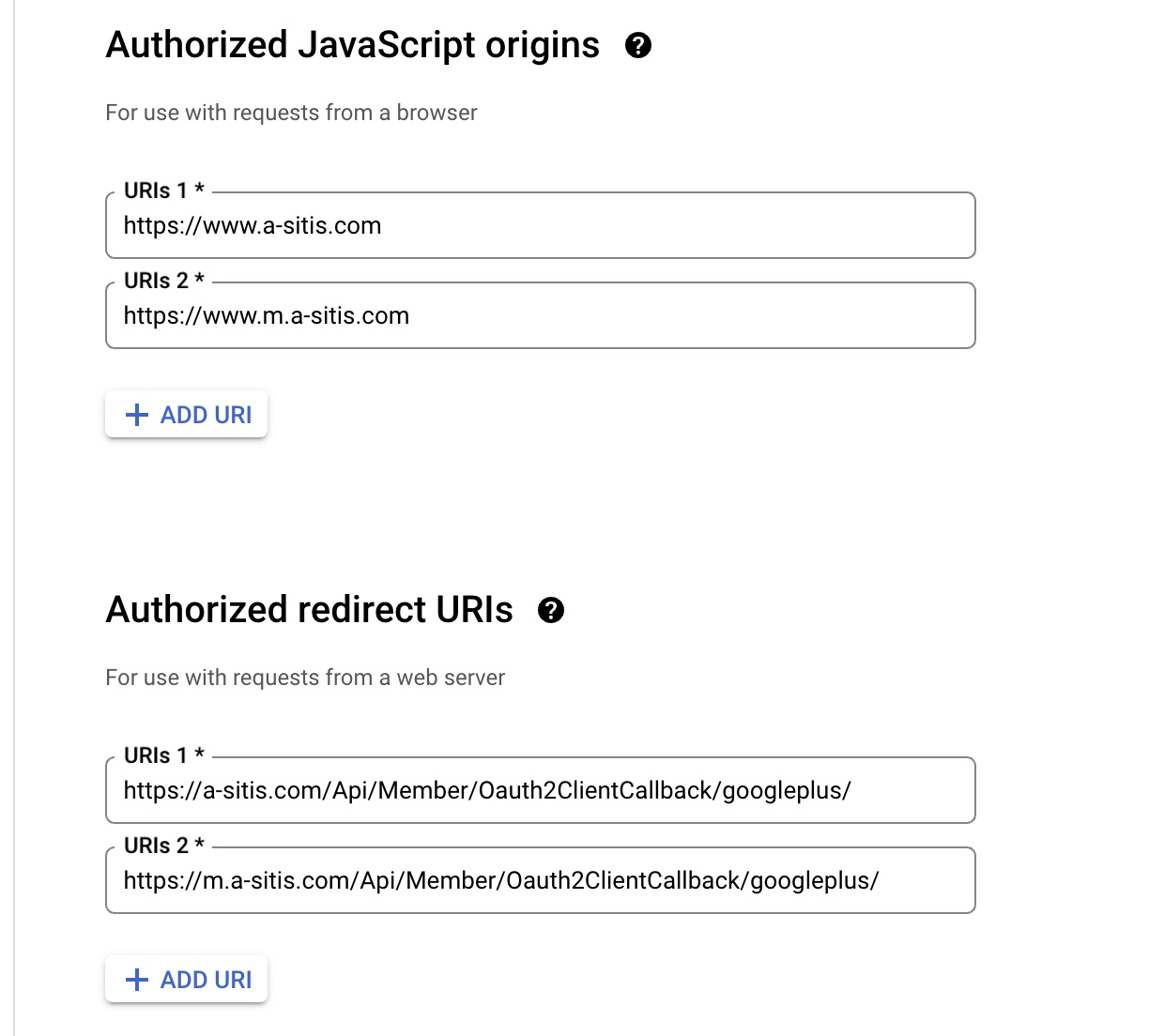
Task: Focus the https://www.m.a-sitis.com origin field
Action: (x=540, y=316)
